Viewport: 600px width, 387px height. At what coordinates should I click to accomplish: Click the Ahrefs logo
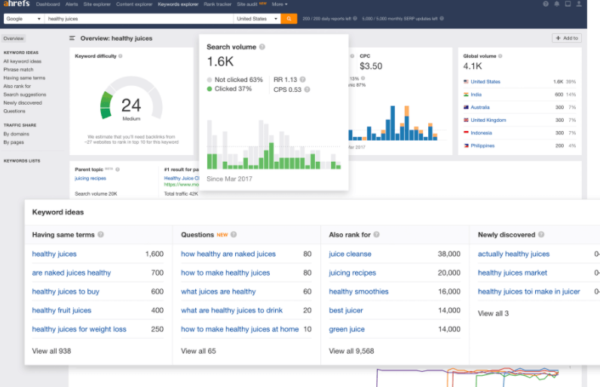(x=16, y=3)
